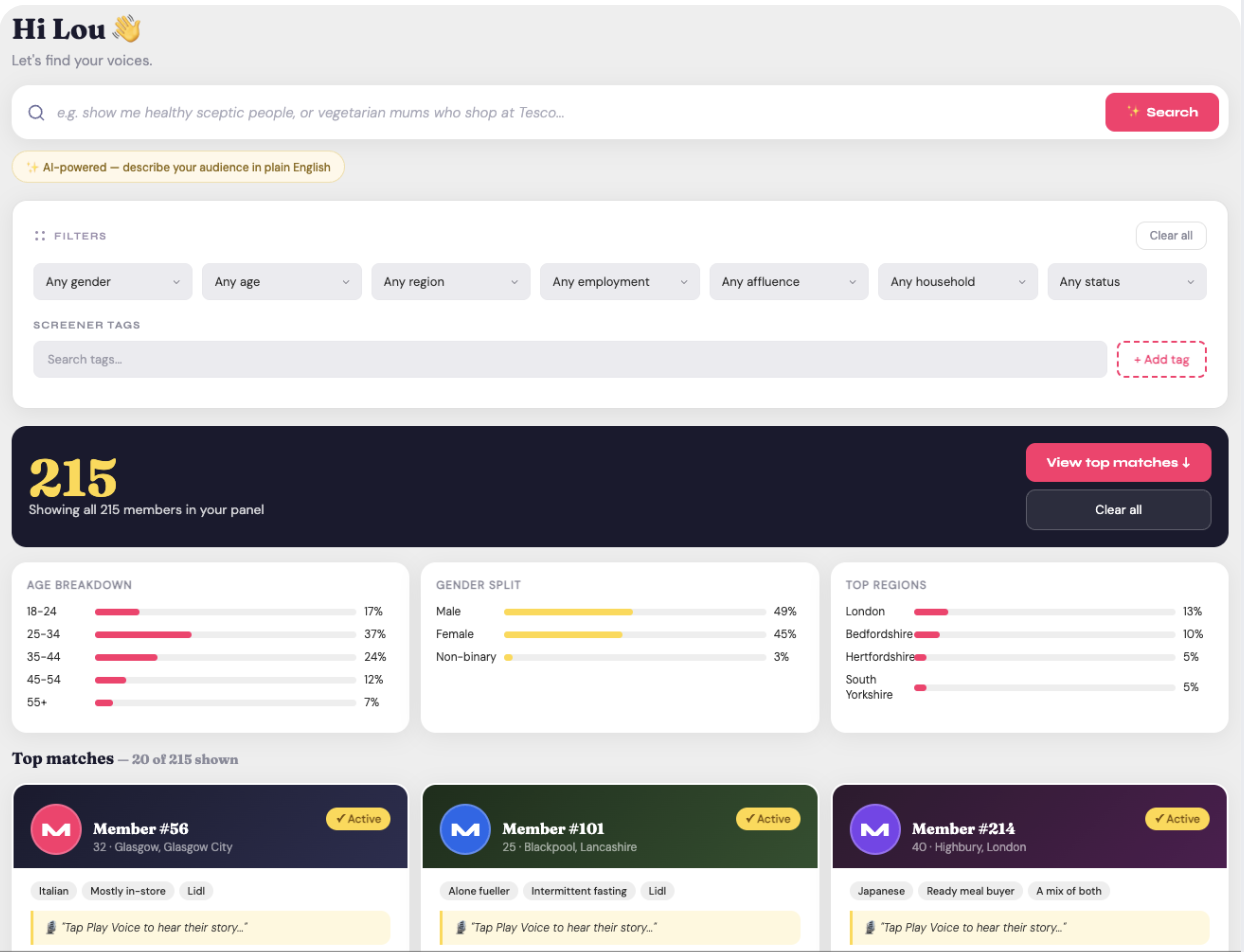Viewport: 1244px width, 952px height.
Task: Click the Alone fueller tag
Action: [478, 891]
